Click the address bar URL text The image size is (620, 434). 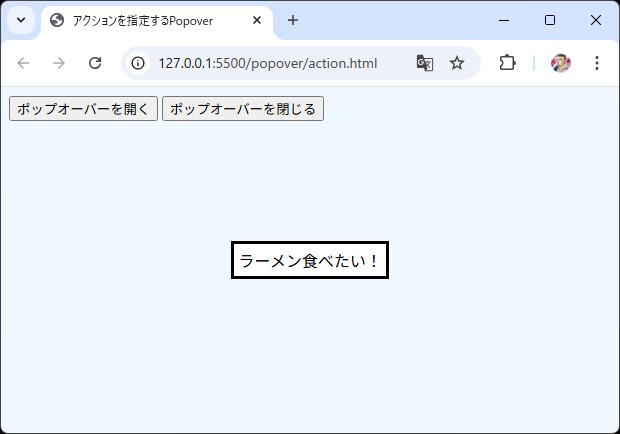(267, 63)
